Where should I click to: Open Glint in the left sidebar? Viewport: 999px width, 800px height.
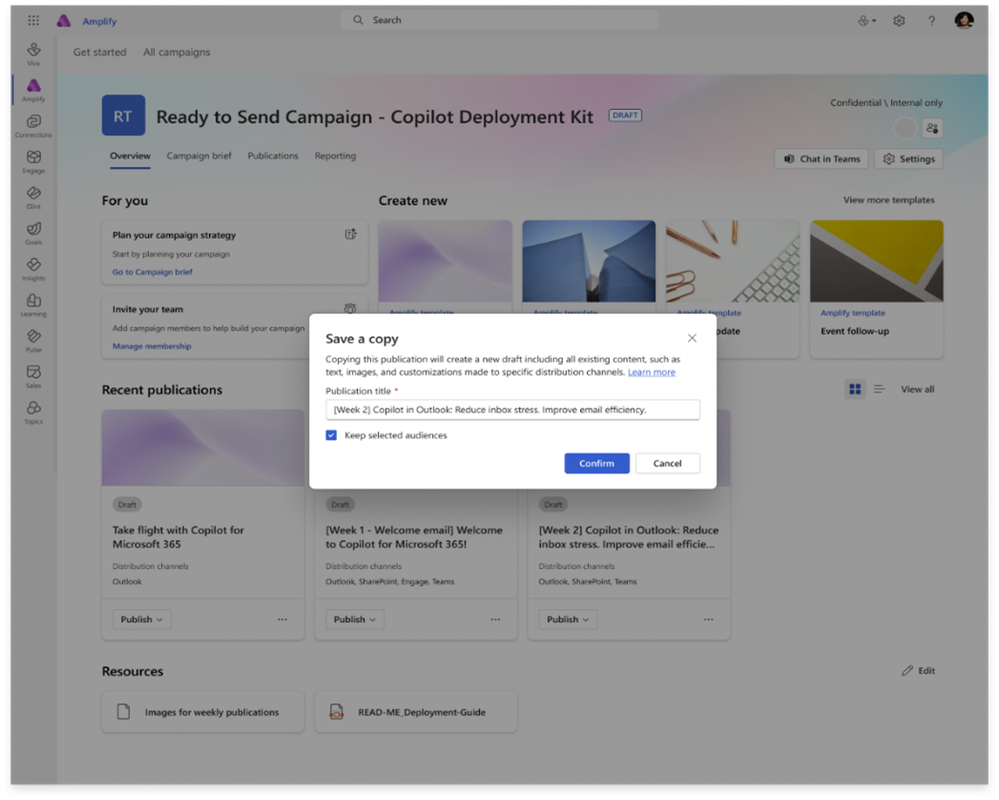click(34, 197)
